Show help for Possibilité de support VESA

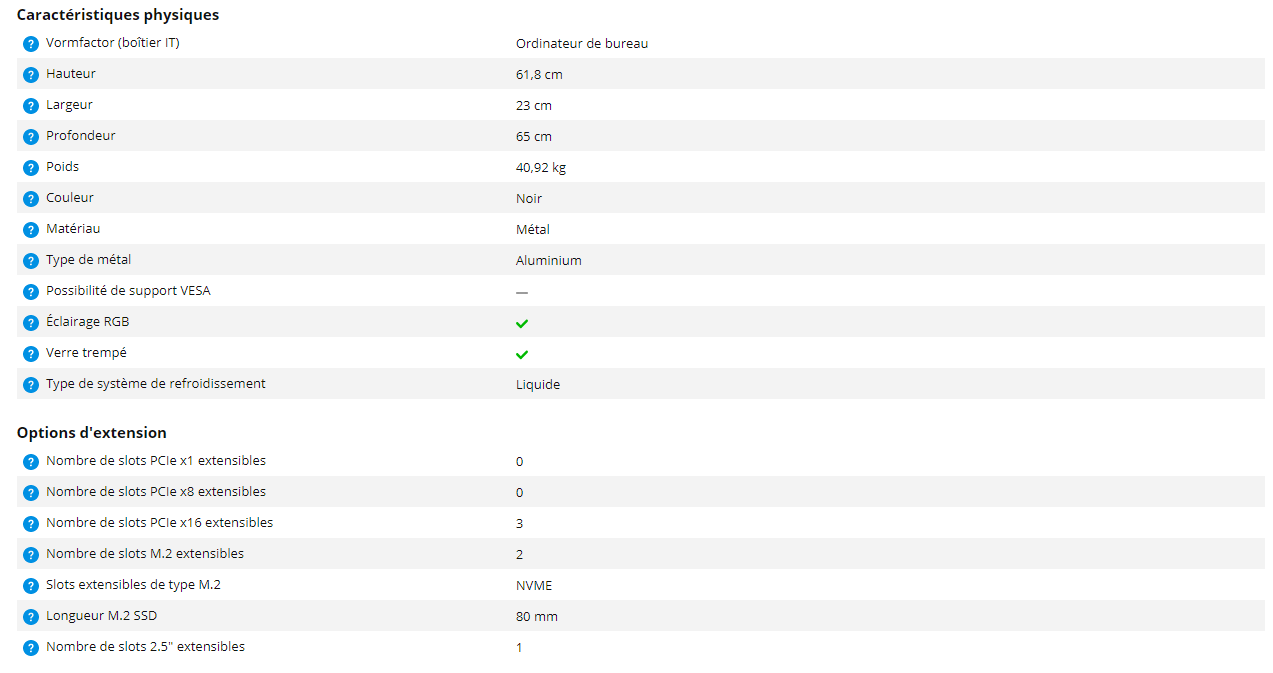[31, 292]
